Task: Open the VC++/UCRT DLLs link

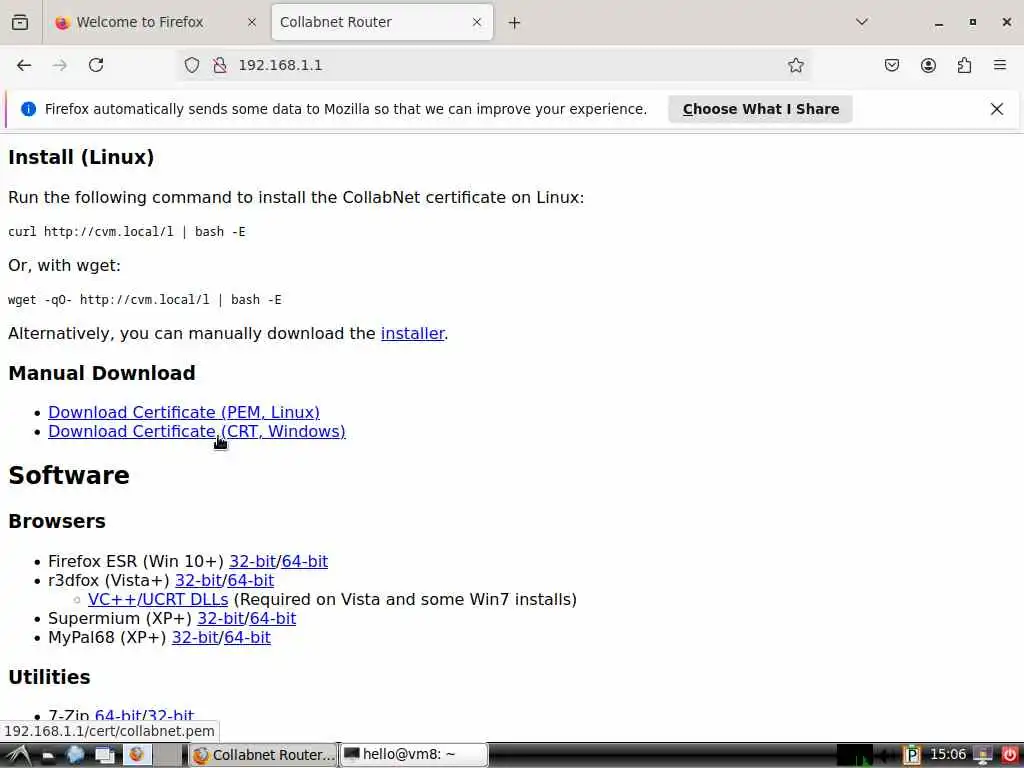Action: (x=158, y=600)
